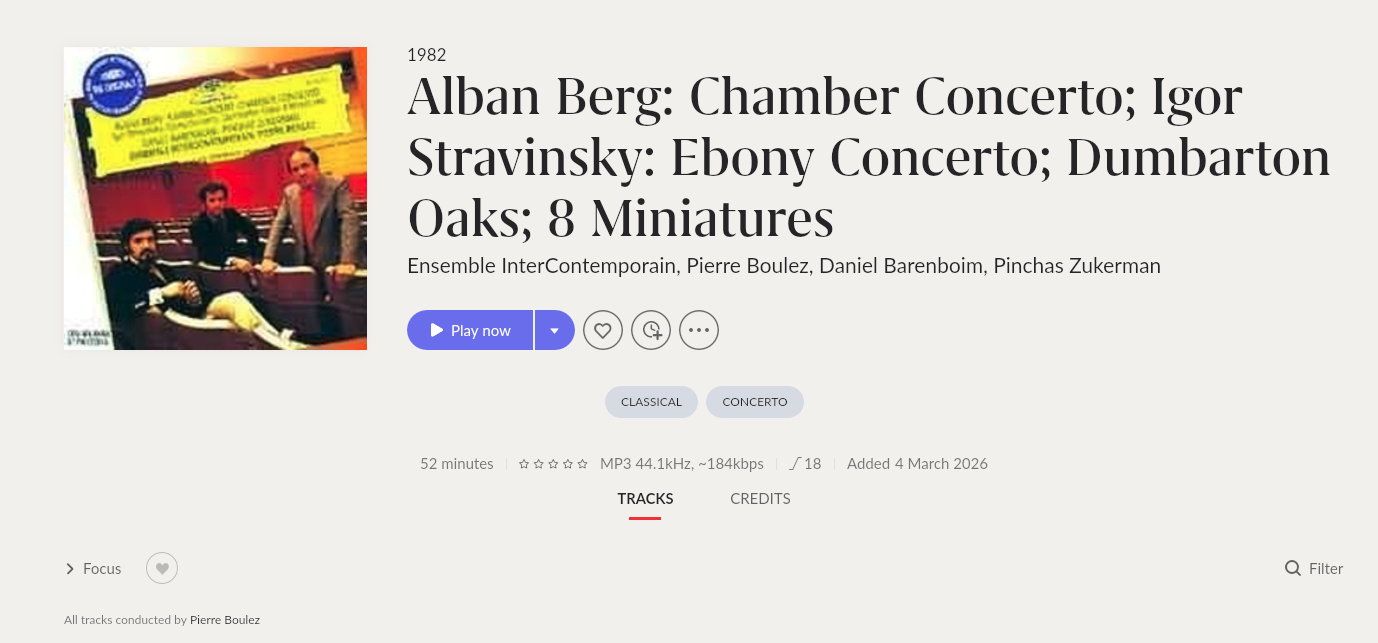1378x643 pixels.
Task: Switch to the TRACKS tab
Action: [x=645, y=499]
